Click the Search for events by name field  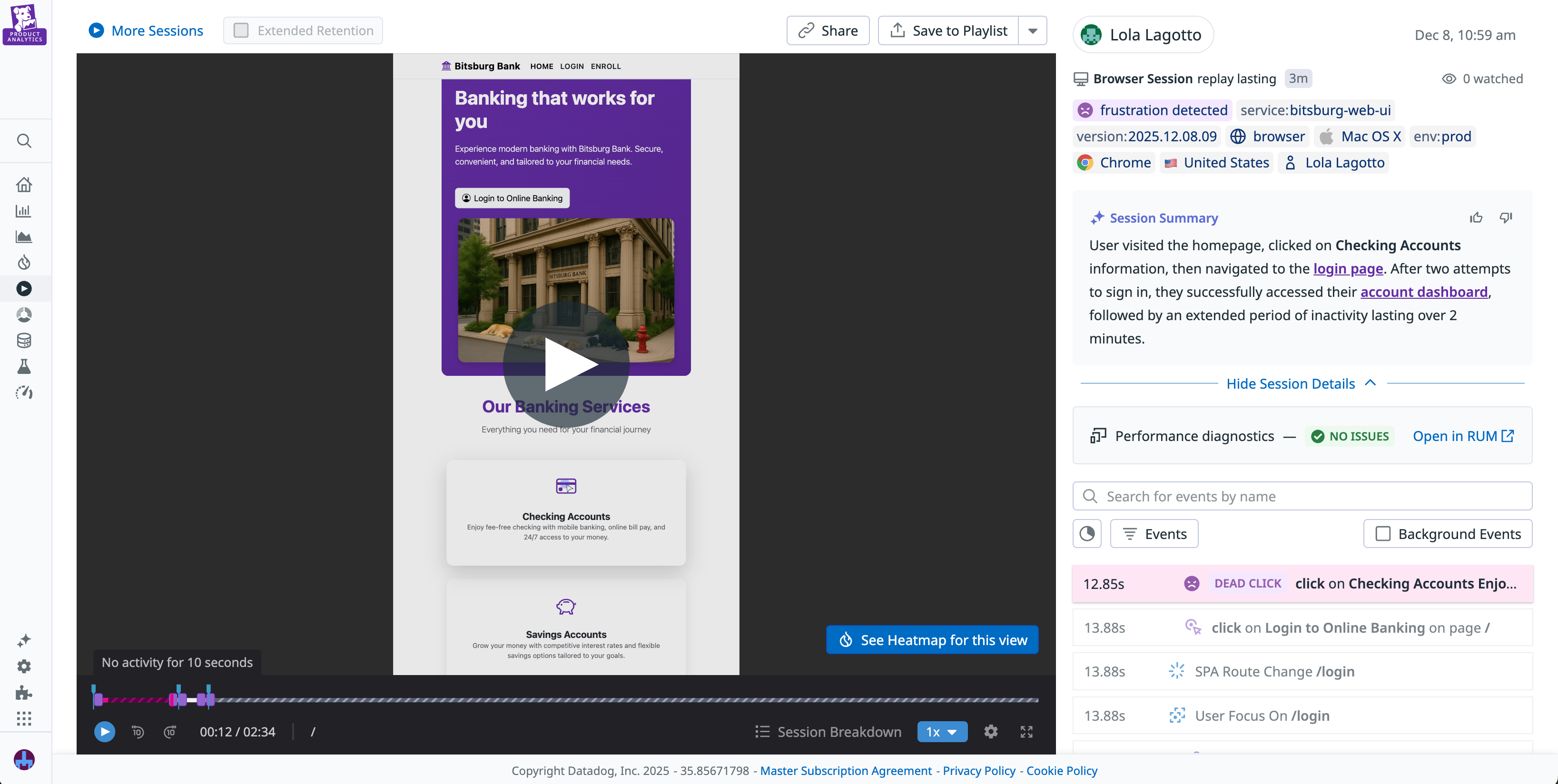[x=1301, y=496]
